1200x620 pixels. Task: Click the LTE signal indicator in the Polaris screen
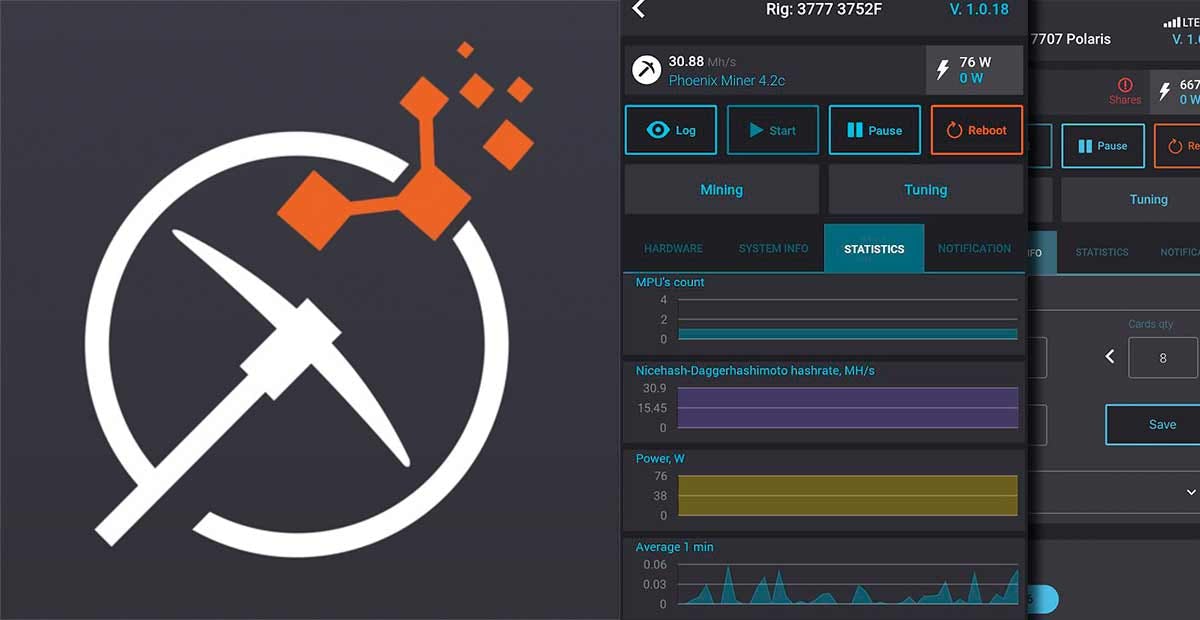1181,22
